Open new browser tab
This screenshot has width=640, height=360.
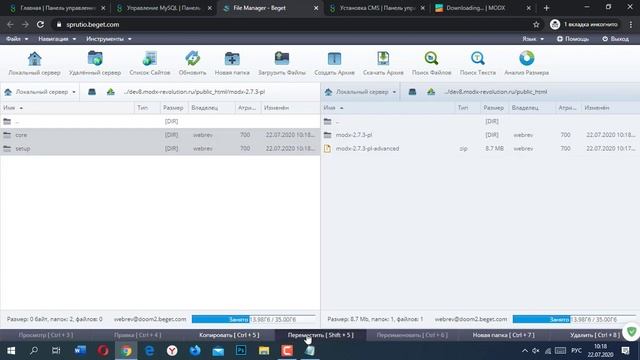(x=547, y=8)
